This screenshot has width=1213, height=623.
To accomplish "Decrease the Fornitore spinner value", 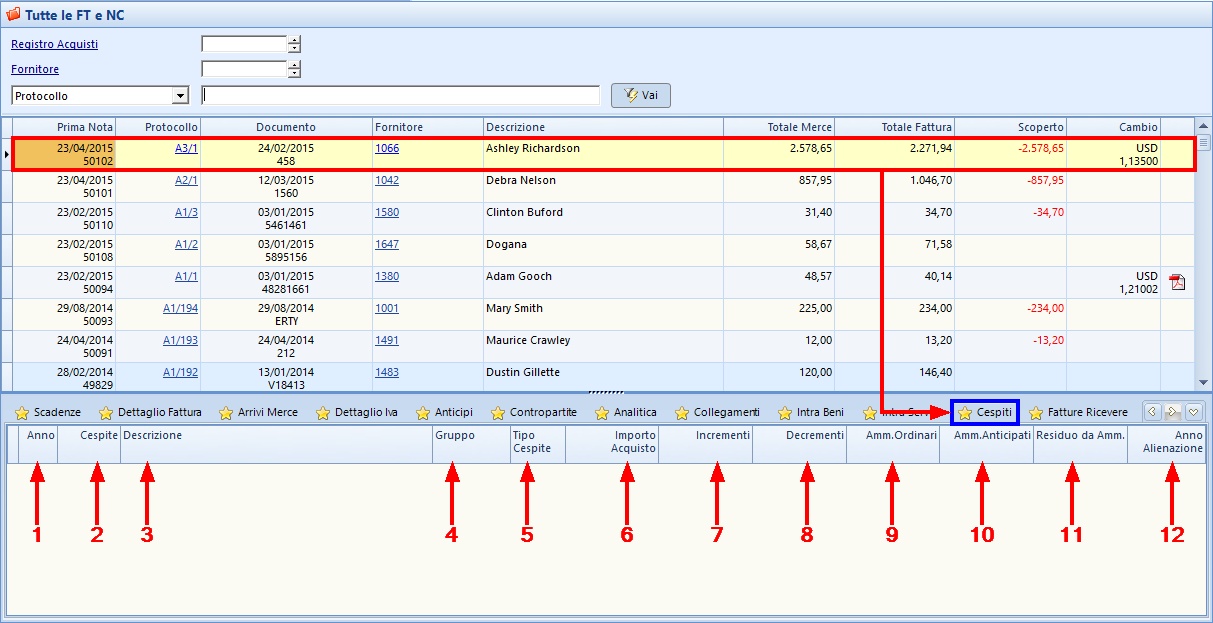I will (294, 73).
